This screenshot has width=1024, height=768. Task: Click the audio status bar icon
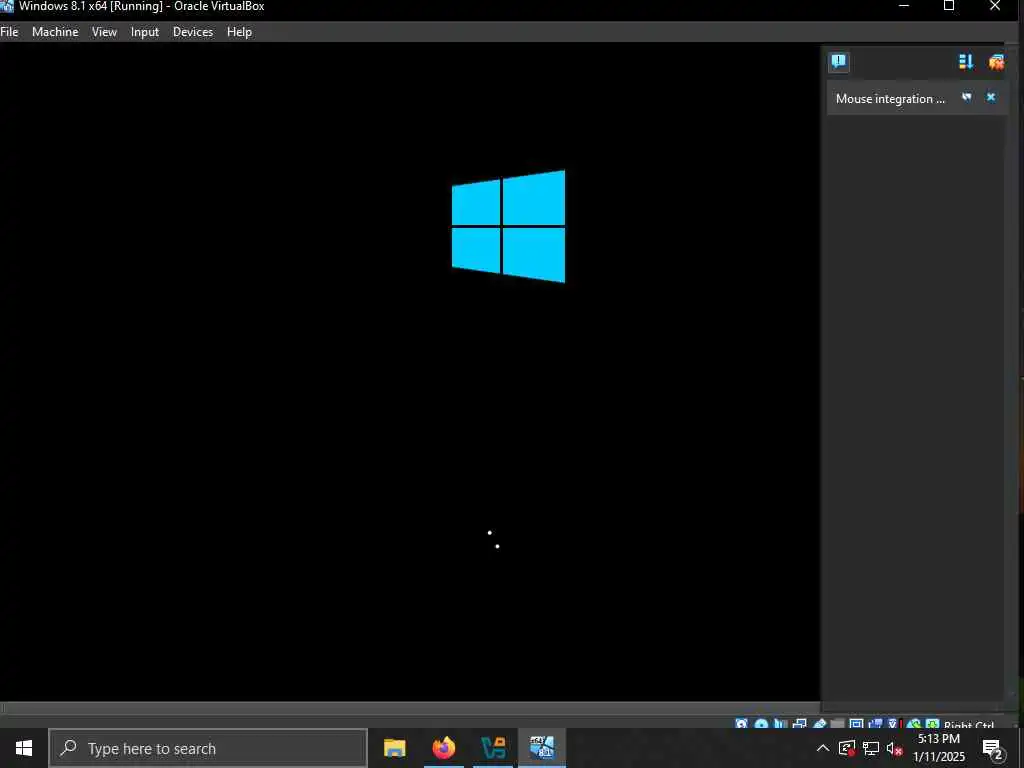tap(780, 724)
